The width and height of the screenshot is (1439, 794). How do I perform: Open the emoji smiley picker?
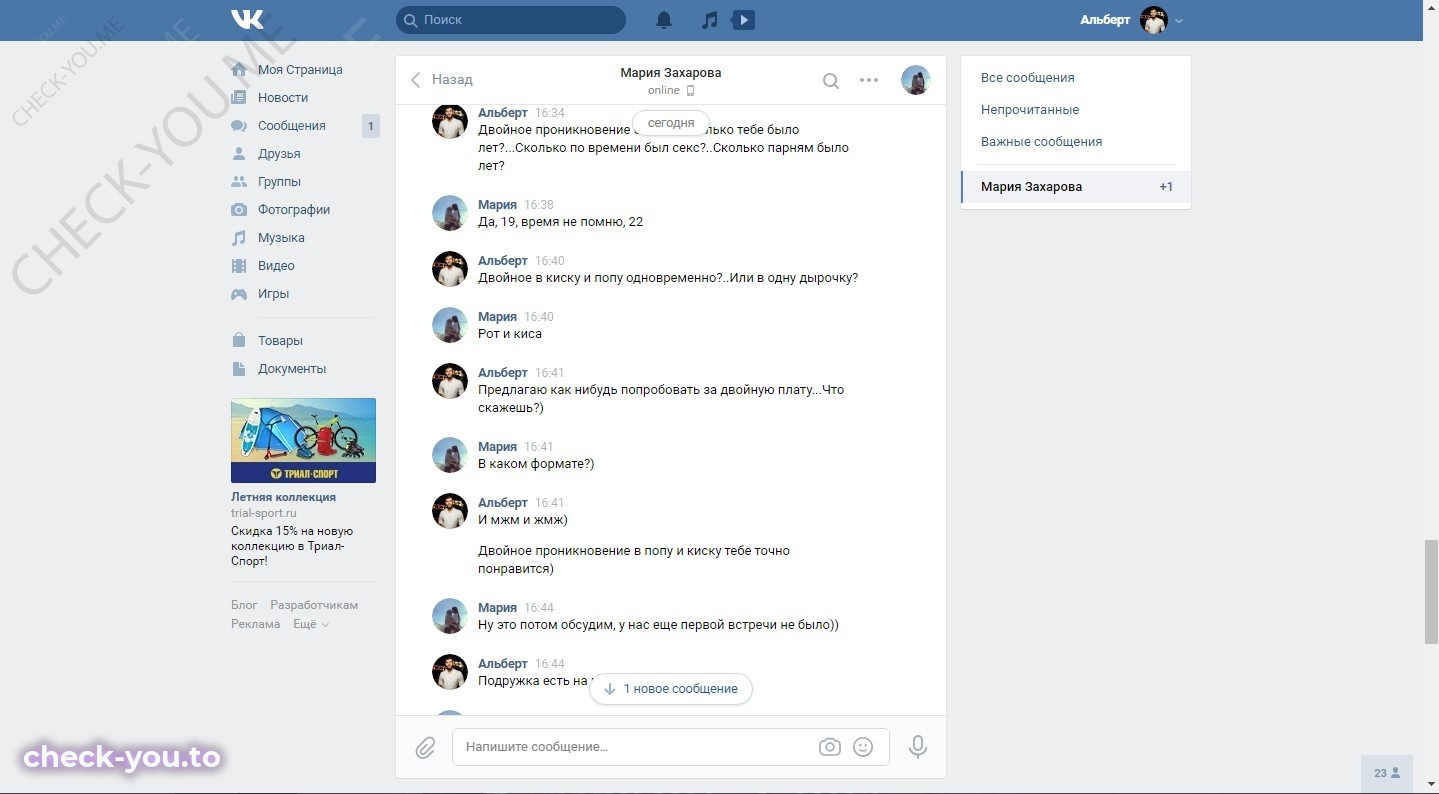[863, 747]
